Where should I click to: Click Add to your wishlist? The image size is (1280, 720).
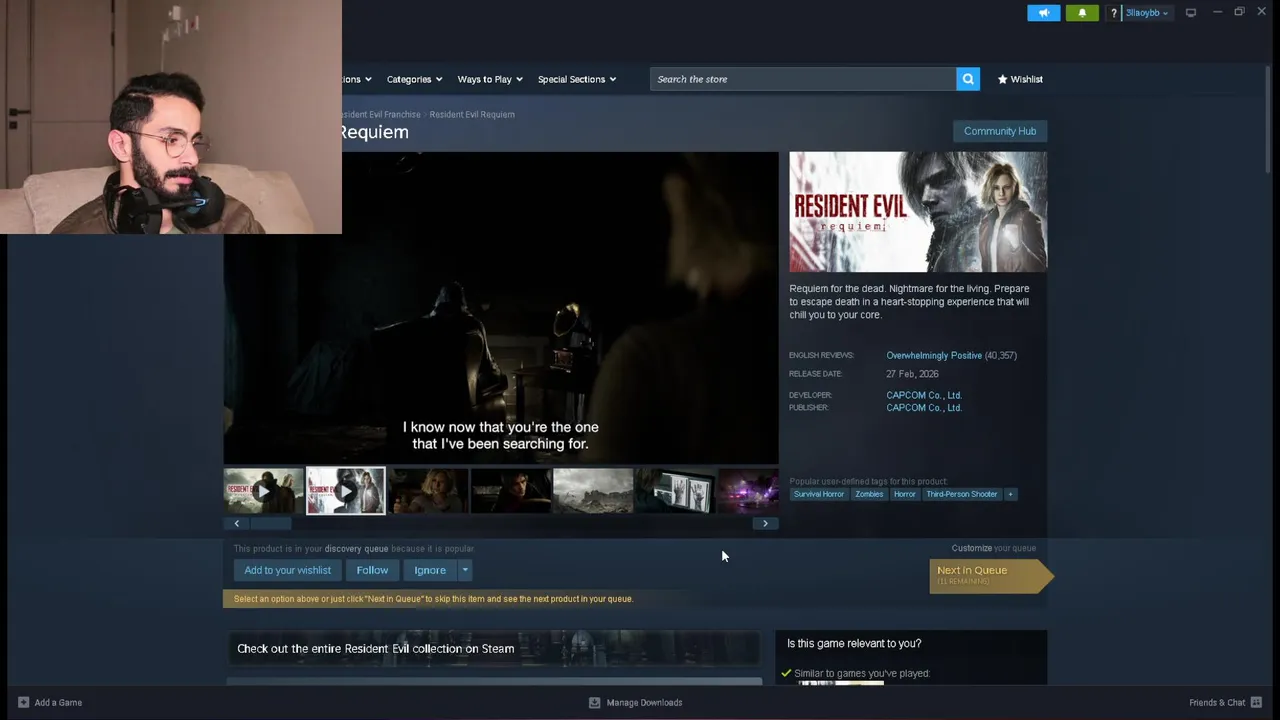click(287, 570)
